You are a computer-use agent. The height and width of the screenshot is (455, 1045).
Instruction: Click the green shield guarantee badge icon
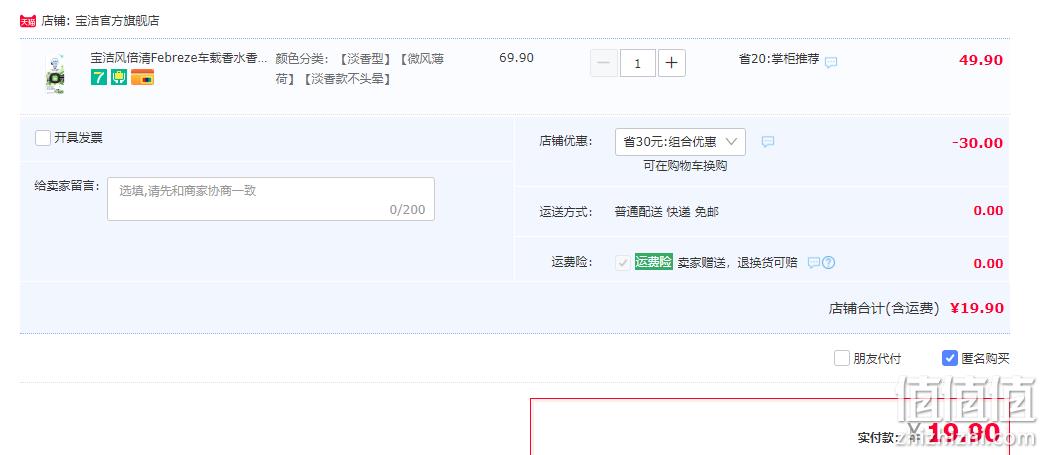point(119,77)
